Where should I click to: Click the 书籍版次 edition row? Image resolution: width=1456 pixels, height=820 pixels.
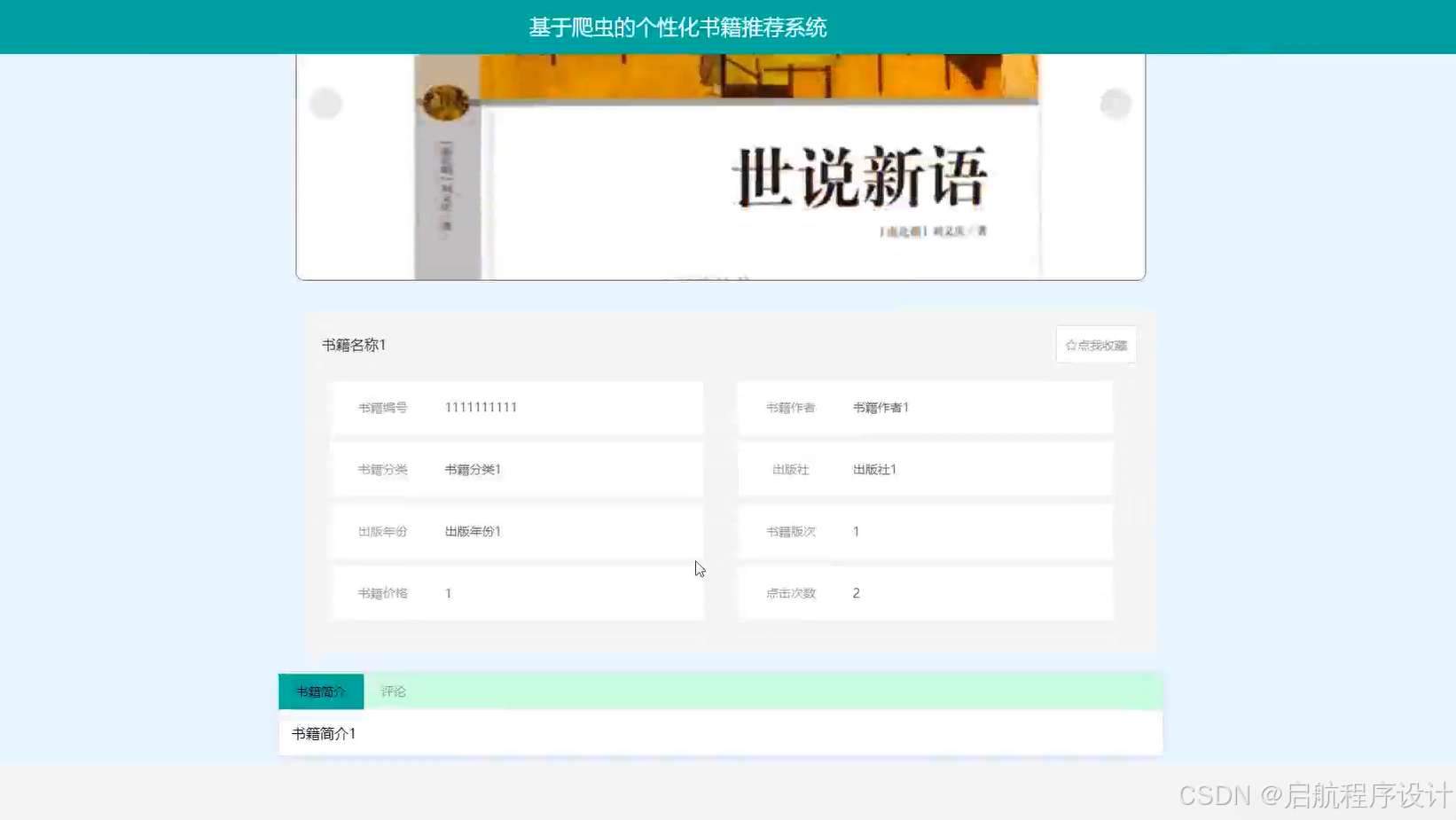[x=925, y=531]
